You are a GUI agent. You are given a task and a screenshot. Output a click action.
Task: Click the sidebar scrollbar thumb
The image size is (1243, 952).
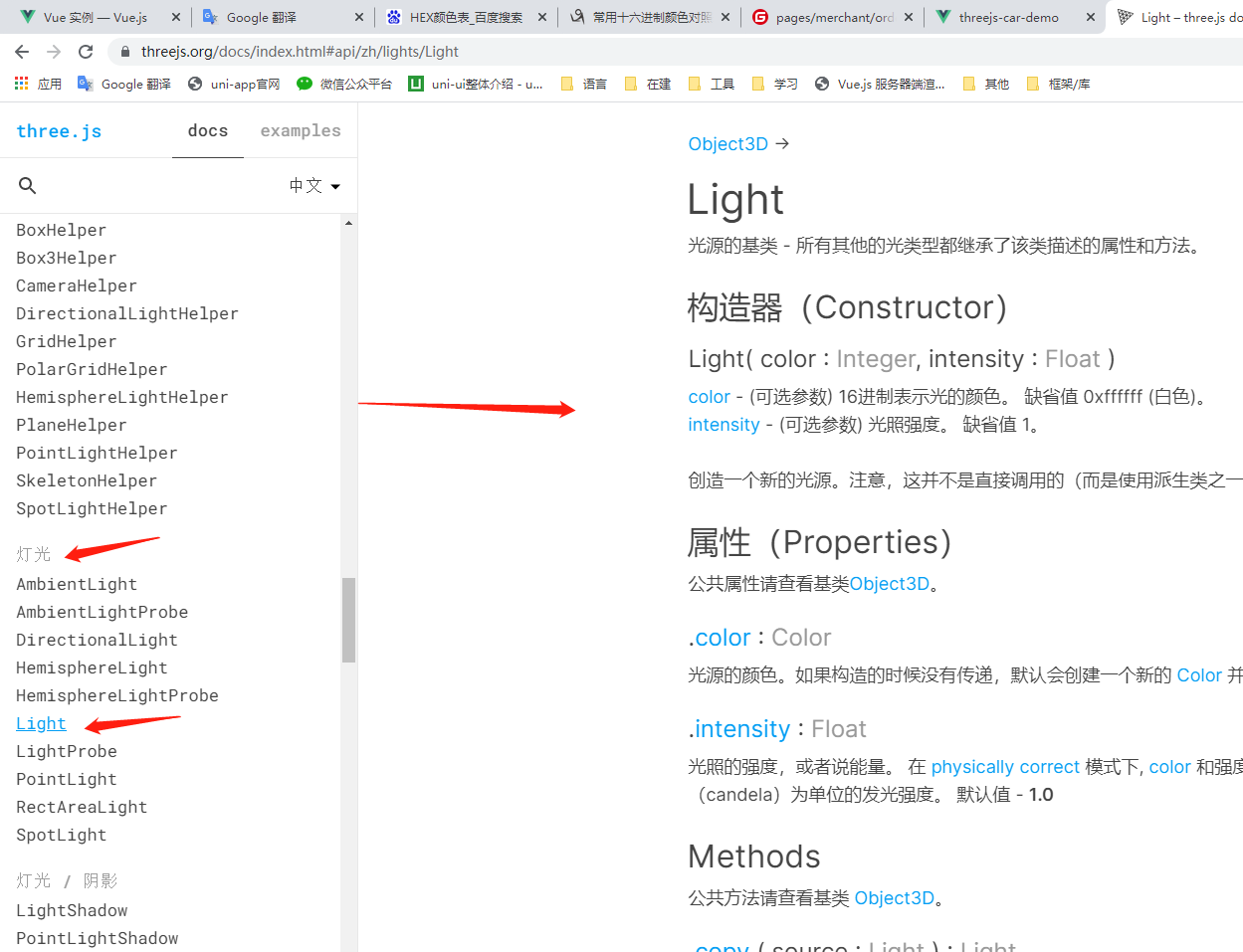[x=349, y=620]
